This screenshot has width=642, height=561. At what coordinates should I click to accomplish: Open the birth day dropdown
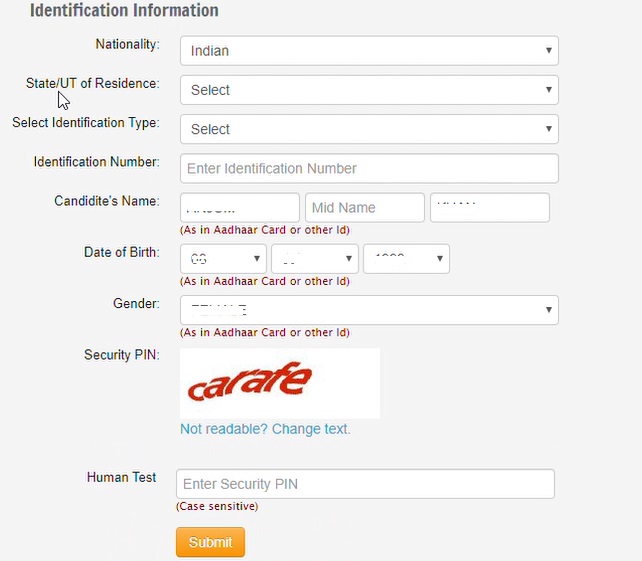coord(223,259)
